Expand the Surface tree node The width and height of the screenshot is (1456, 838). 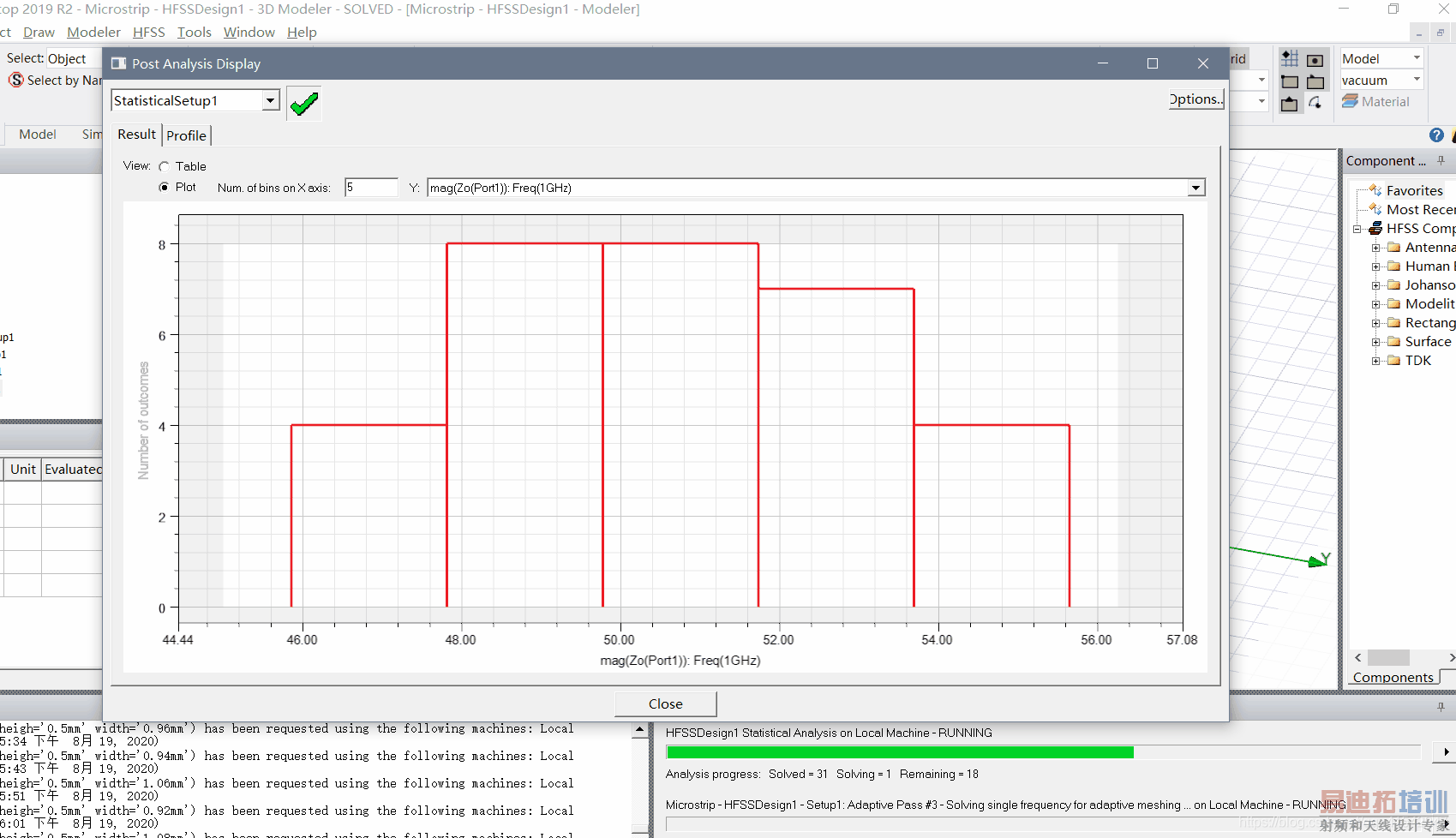[1376, 342]
